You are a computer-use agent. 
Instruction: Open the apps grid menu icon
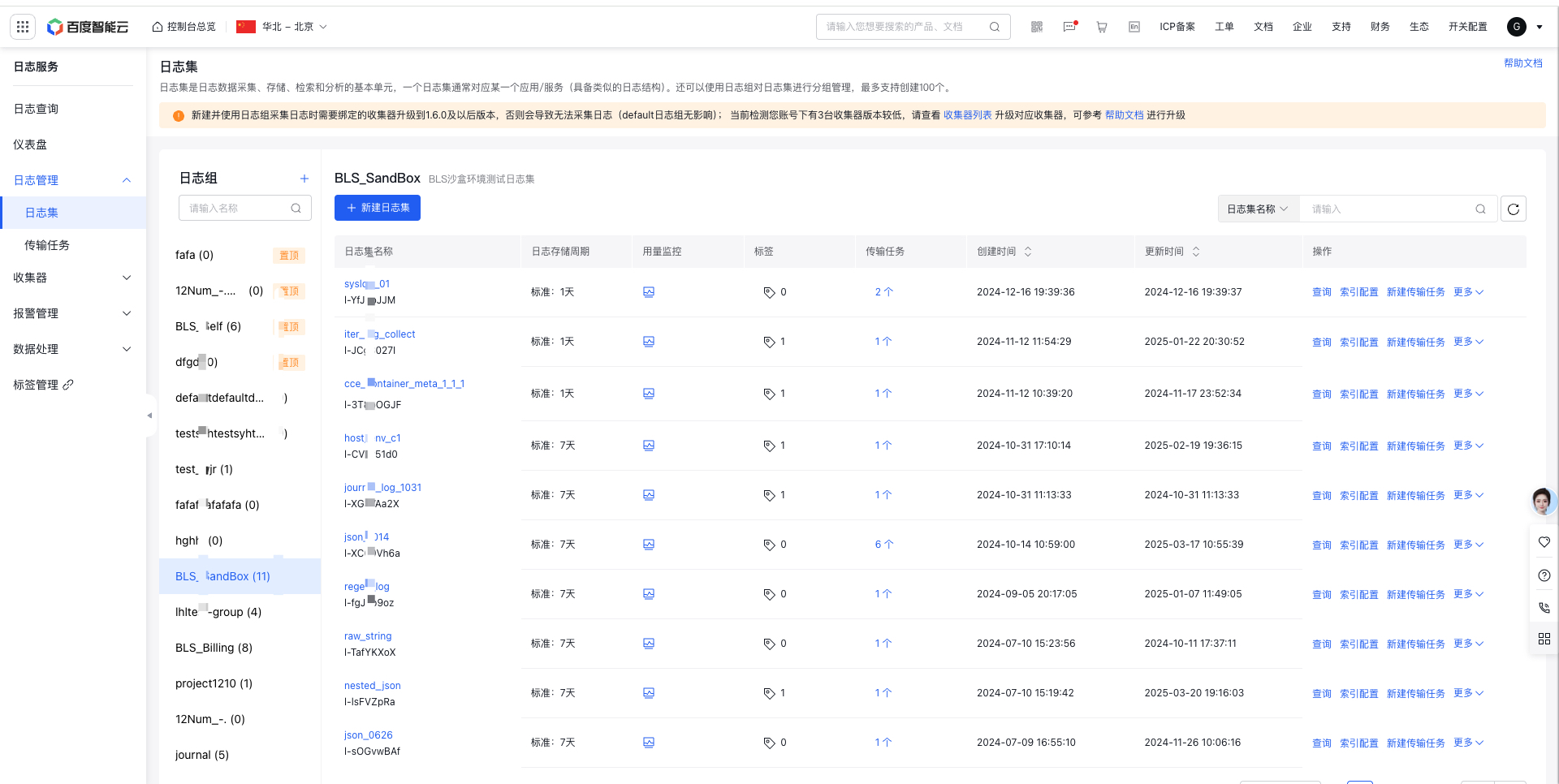tap(23, 27)
